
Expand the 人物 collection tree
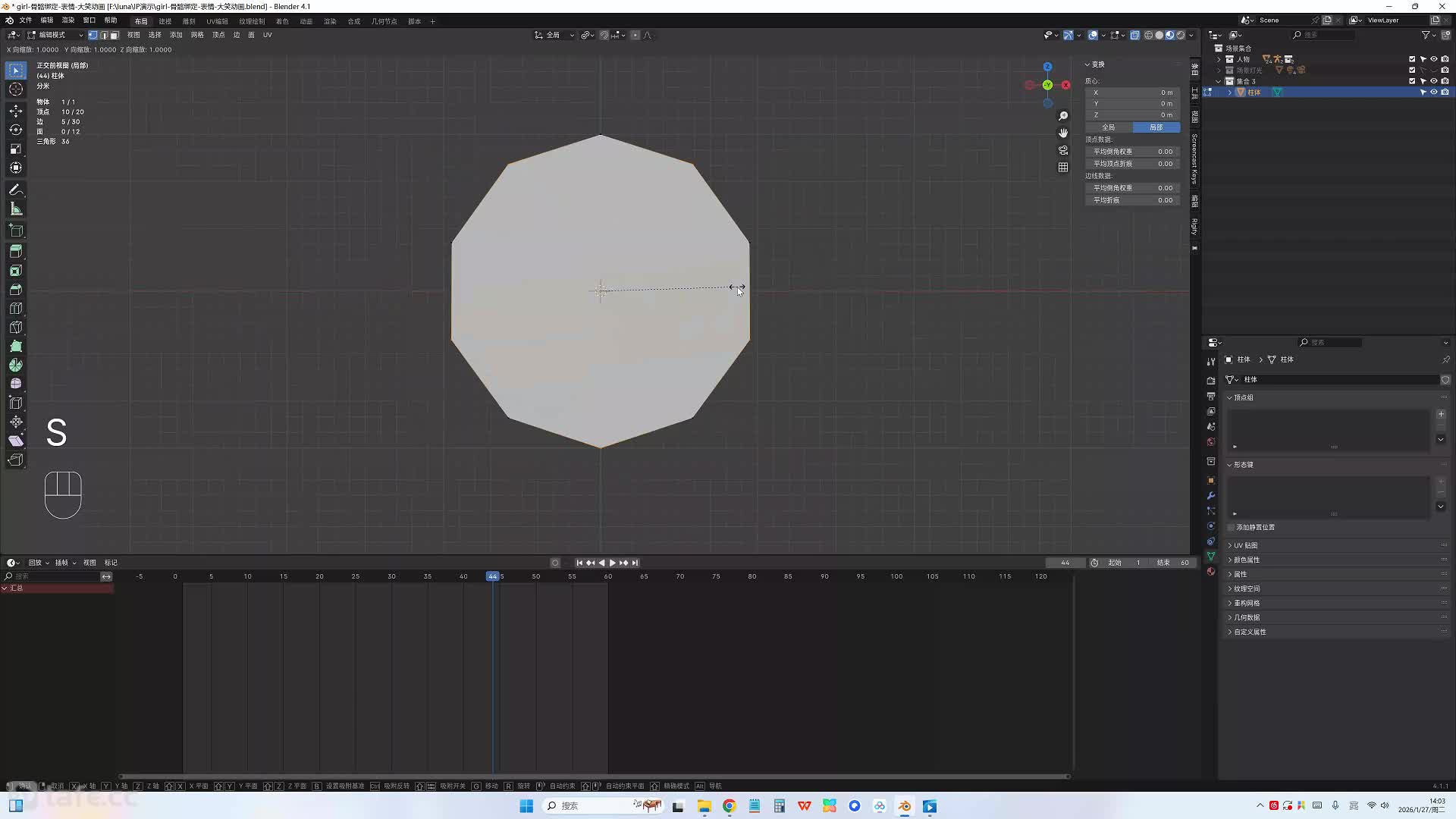coord(1219,59)
